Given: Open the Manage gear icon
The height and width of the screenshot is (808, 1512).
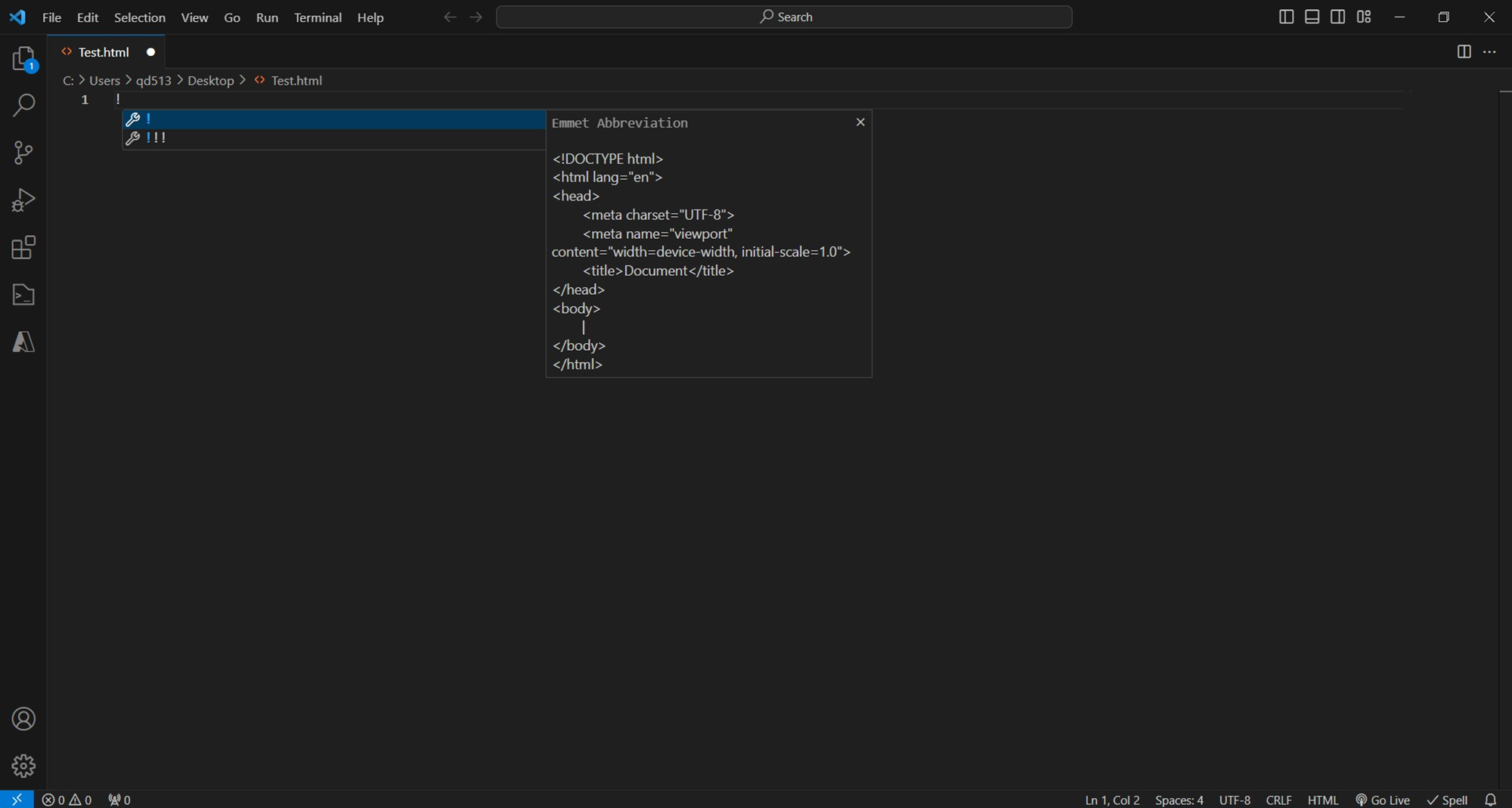Looking at the screenshot, I should [23, 766].
